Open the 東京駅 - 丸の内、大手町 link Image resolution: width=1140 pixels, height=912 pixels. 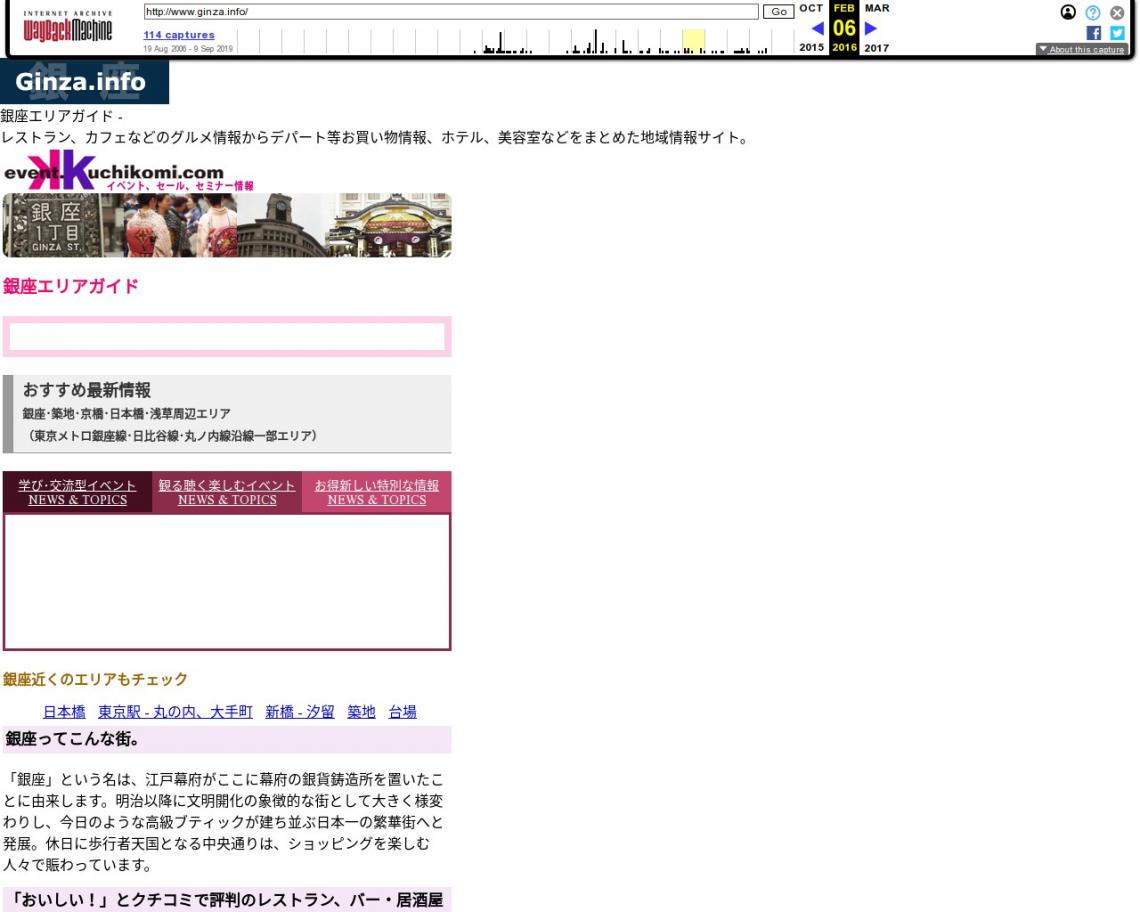point(175,711)
